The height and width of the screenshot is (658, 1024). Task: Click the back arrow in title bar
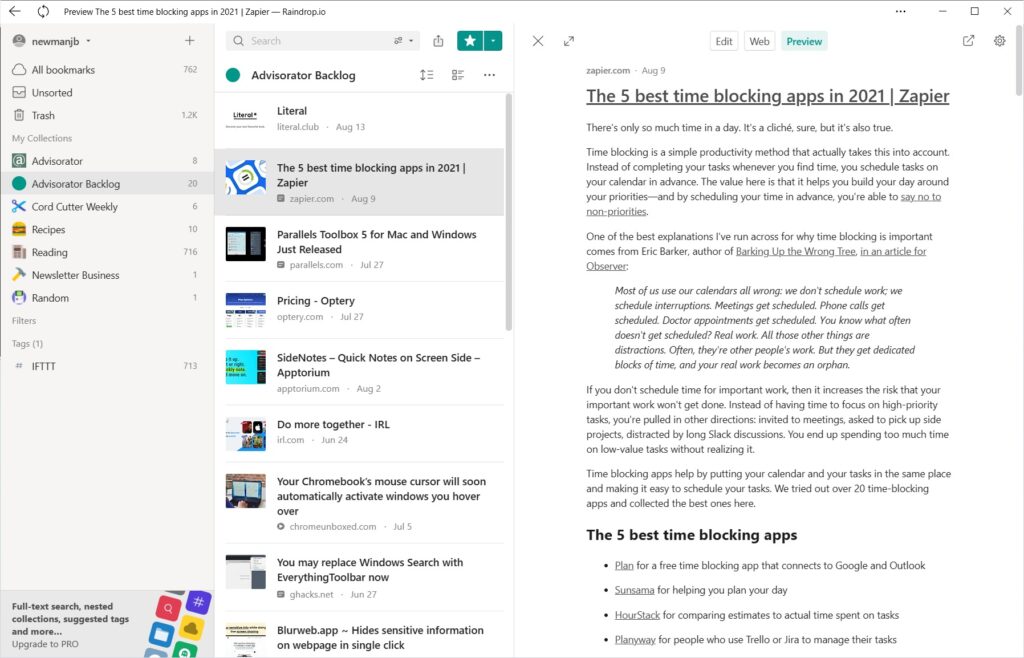pos(15,12)
